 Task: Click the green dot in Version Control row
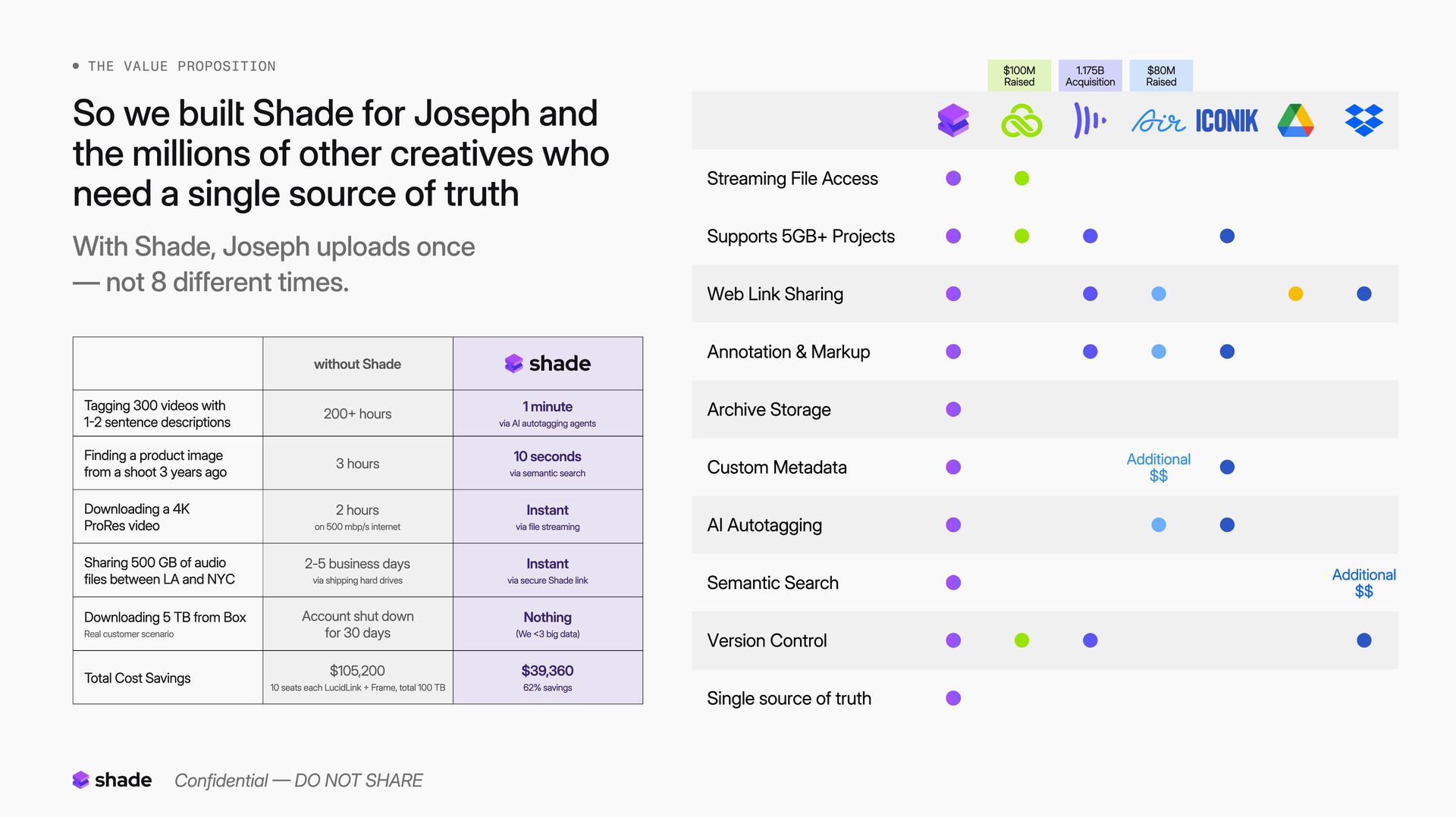coord(1021,640)
